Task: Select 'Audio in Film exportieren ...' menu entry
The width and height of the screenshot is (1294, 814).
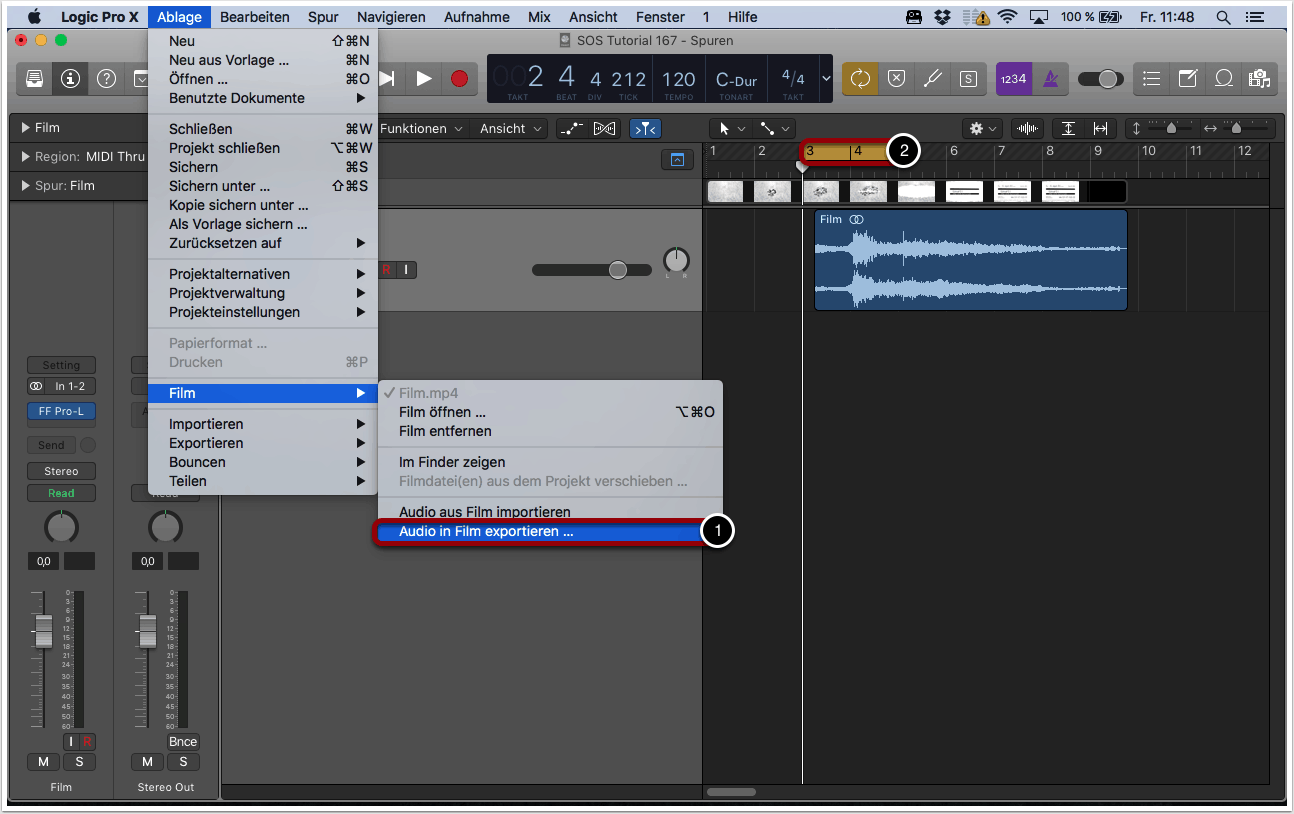Action: 486,532
